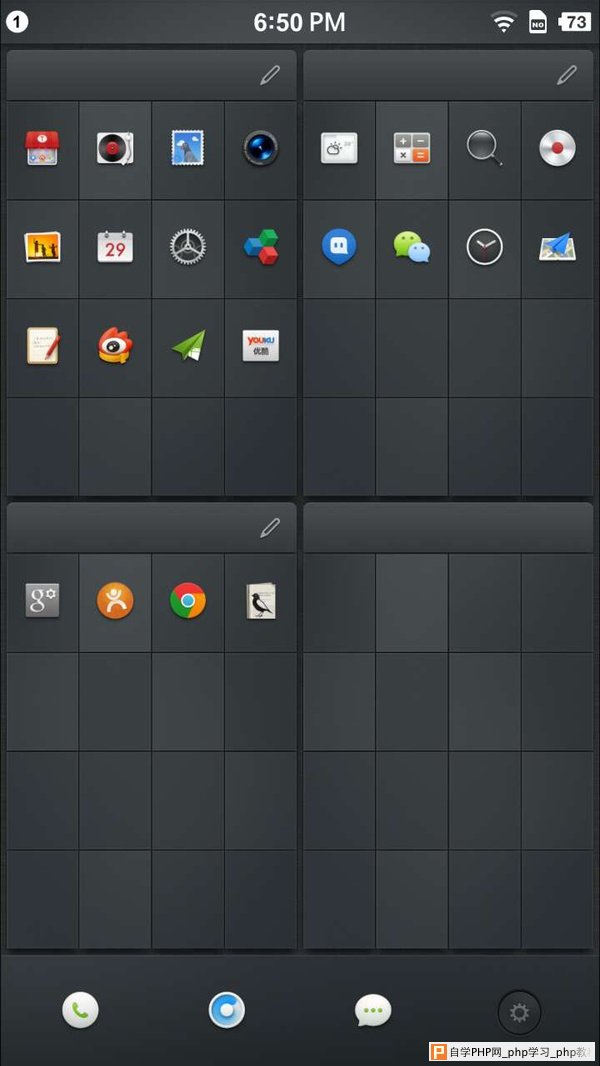This screenshot has width=600, height=1066.
Task: Open the bird book reader app
Action: coord(261,600)
